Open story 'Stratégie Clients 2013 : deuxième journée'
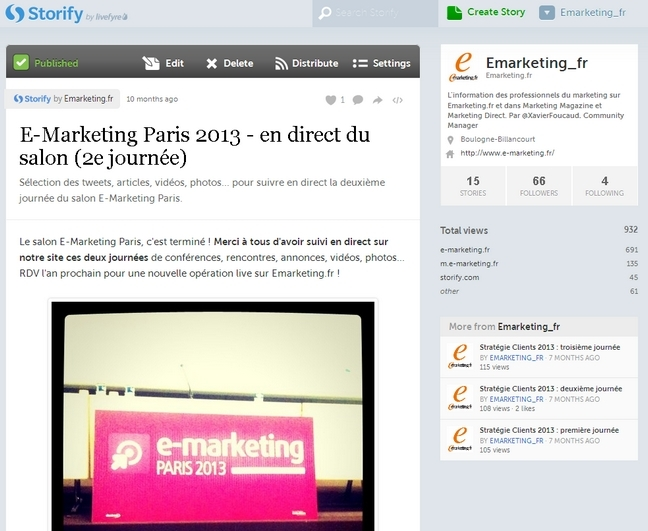The image size is (648, 531). click(550, 388)
